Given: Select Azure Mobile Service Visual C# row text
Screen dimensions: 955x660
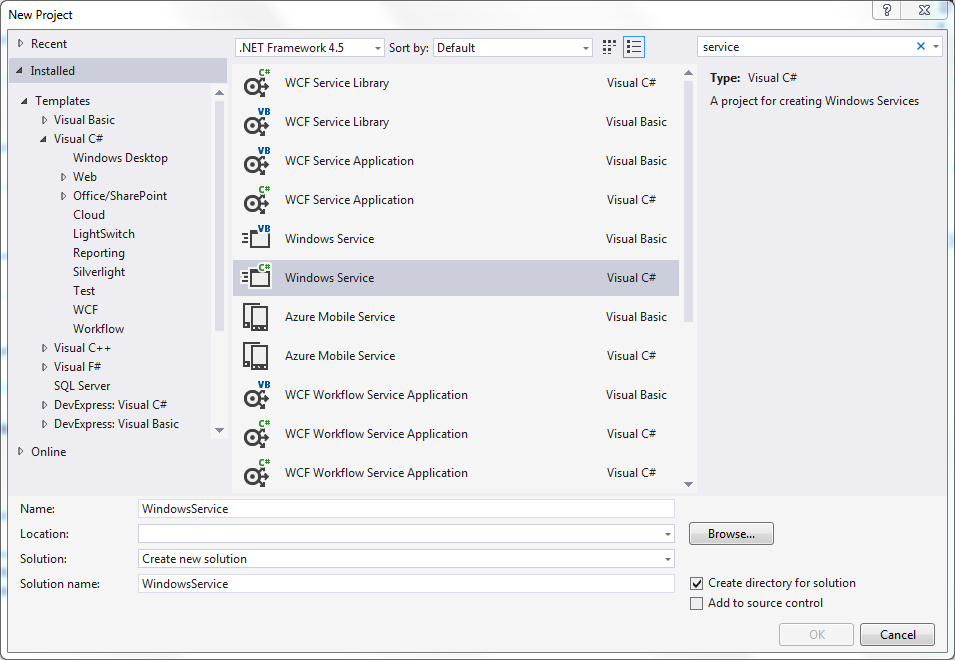Looking at the screenshot, I should click(x=340, y=356).
